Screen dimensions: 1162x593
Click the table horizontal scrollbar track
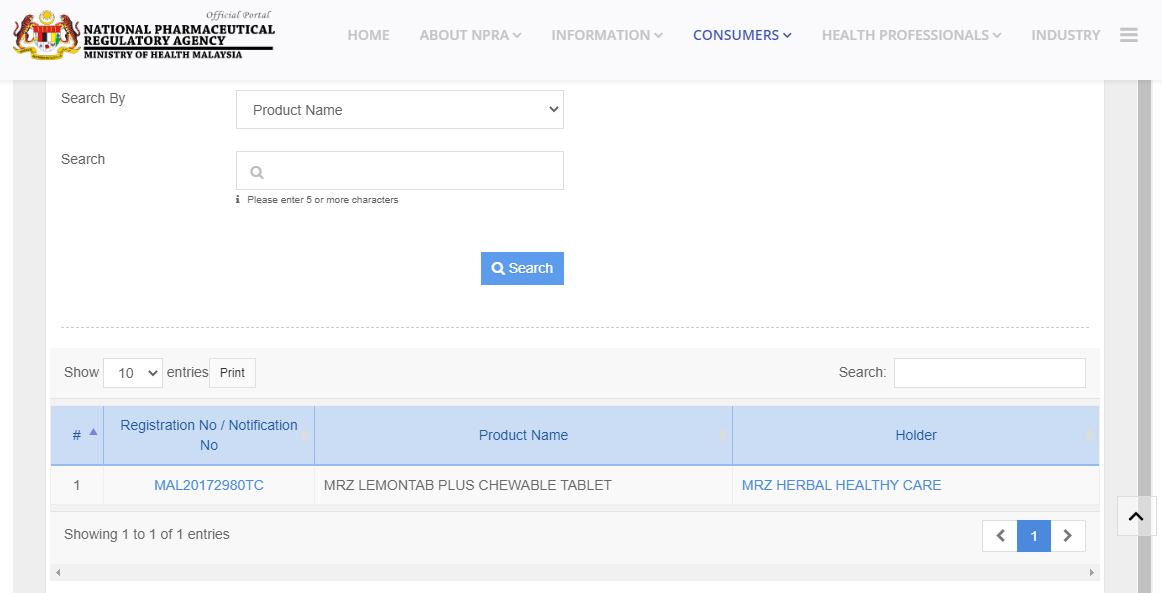tap(574, 572)
